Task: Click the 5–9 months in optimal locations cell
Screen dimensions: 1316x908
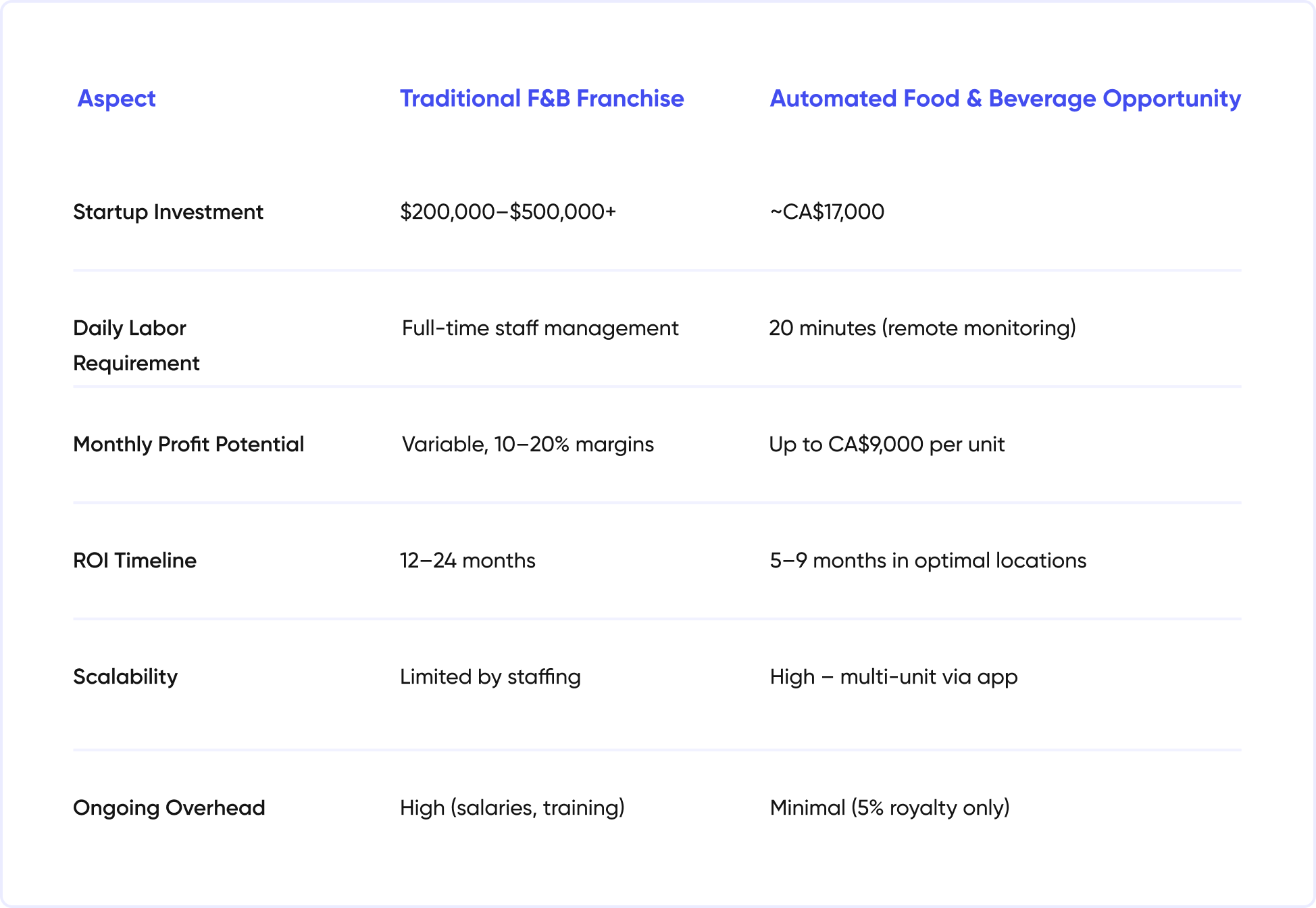Action: [928, 561]
